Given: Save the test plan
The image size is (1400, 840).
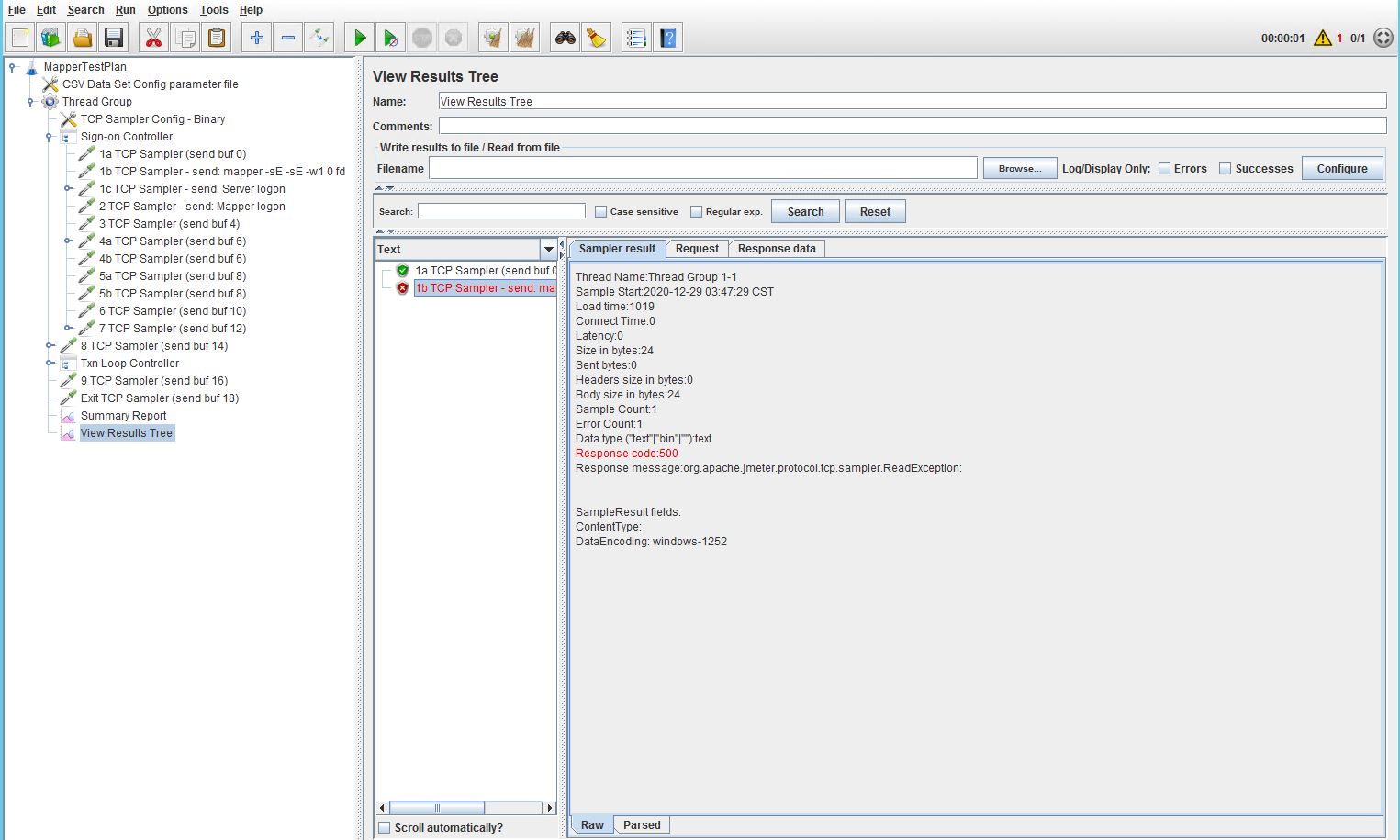Looking at the screenshot, I should 114,38.
